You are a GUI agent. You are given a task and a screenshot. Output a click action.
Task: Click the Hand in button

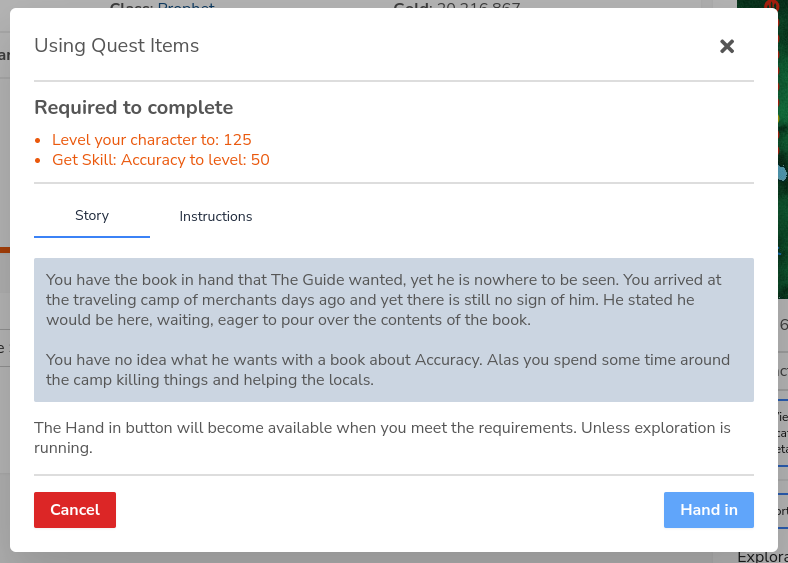pos(709,510)
